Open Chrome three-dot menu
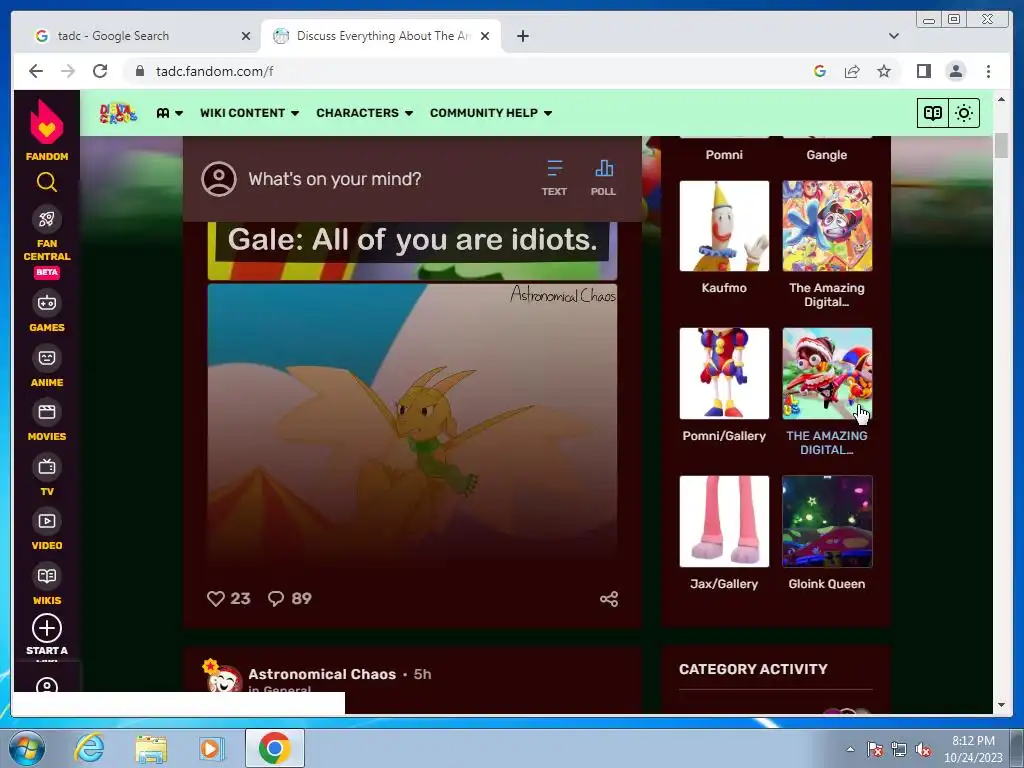Image resolution: width=1024 pixels, height=768 pixels. click(988, 71)
